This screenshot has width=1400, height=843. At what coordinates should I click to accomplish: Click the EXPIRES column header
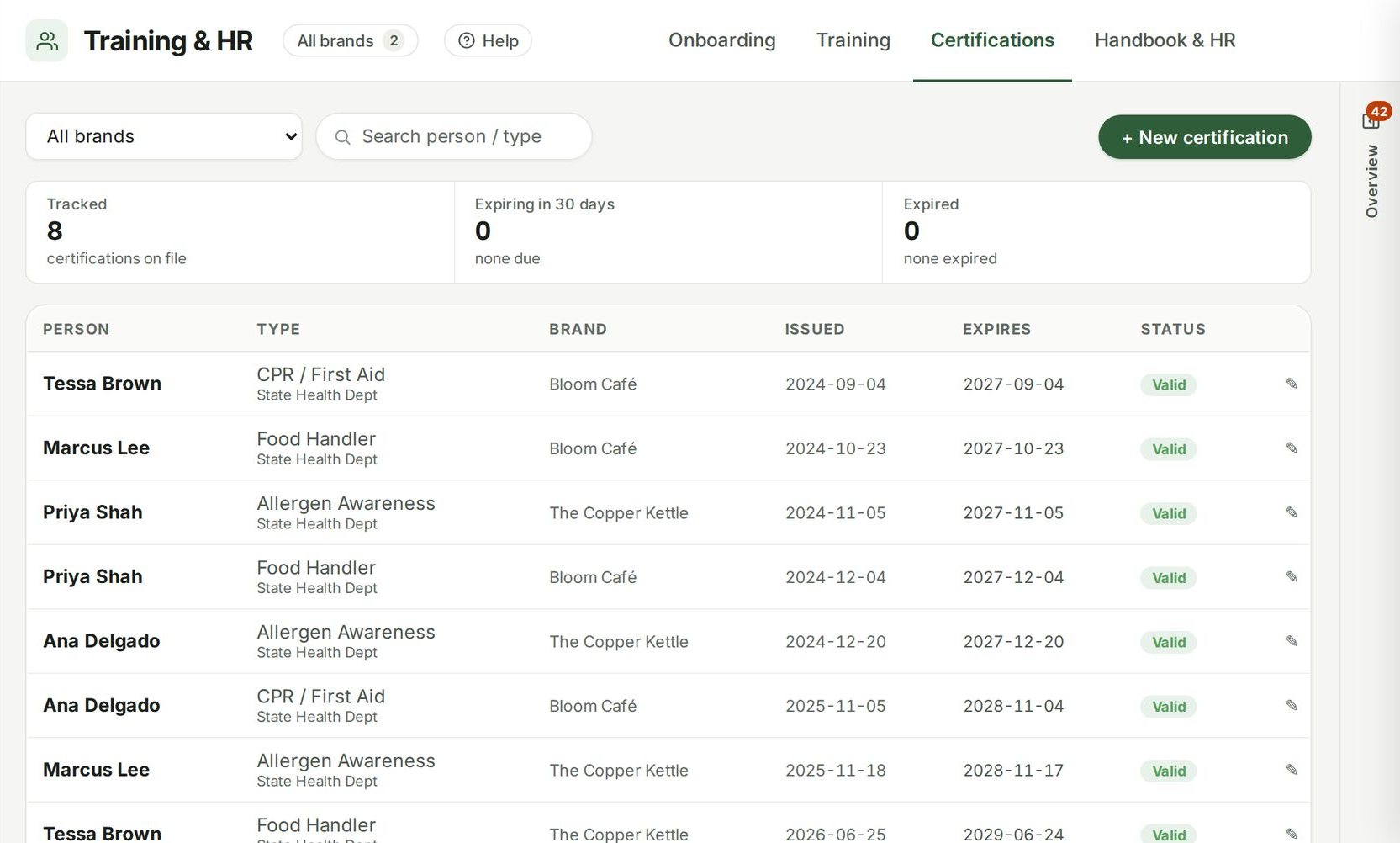pyautogui.click(x=996, y=329)
